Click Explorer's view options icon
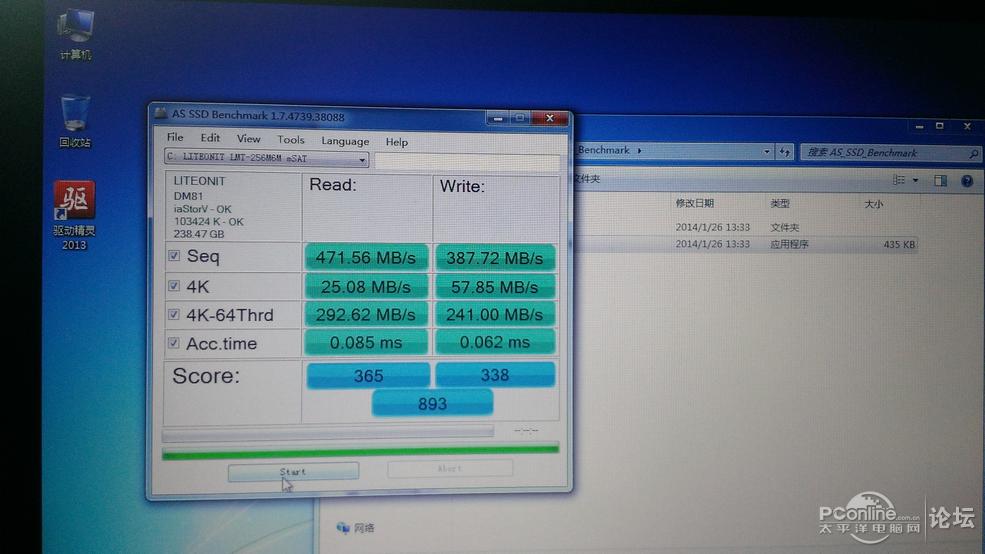This screenshot has height=554, width=985. 899,180
